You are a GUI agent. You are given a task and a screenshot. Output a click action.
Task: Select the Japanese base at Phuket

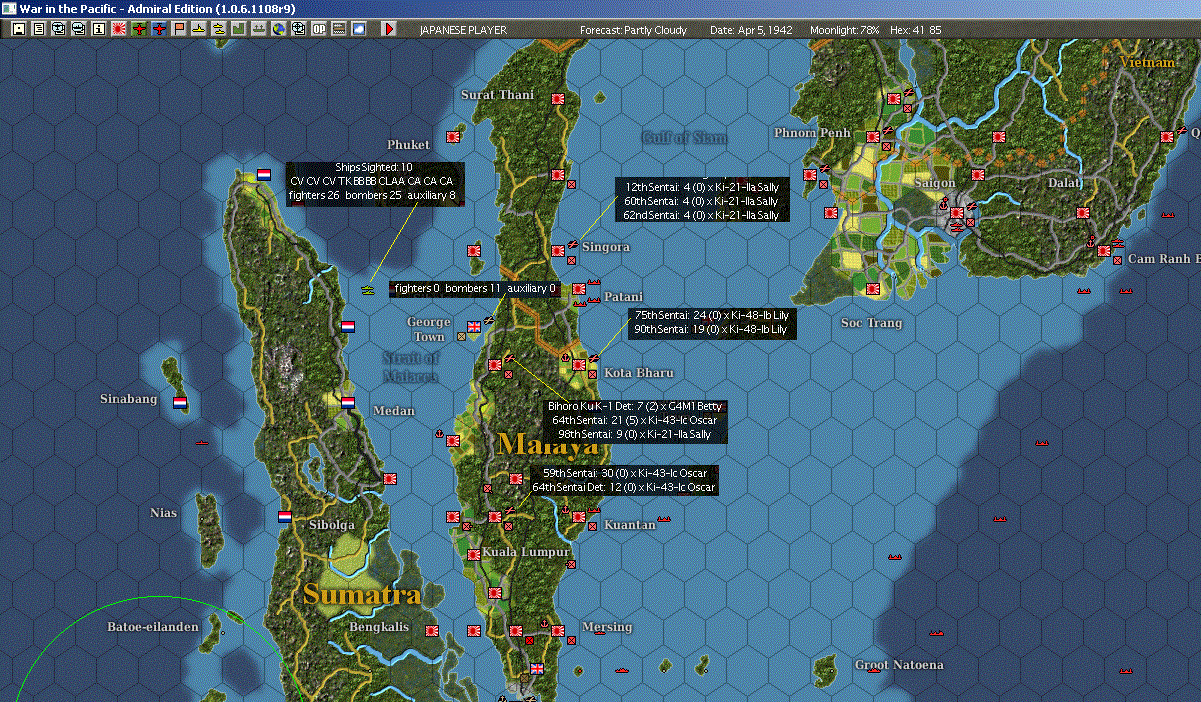[451, 135]
